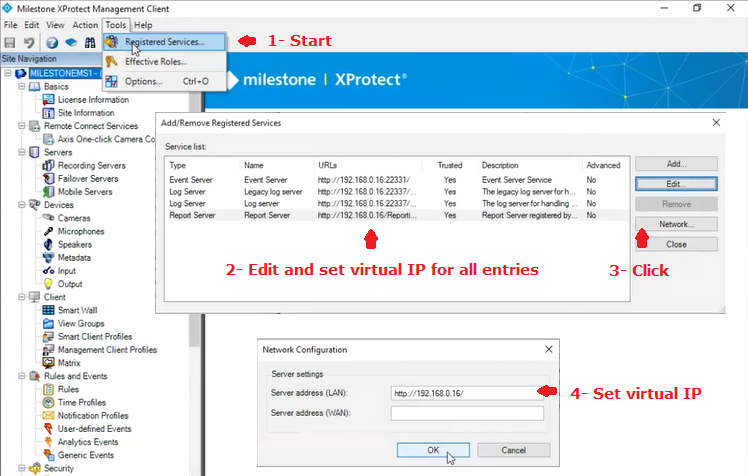The height and width of the screenshot is (476, 748).
Task: Click the binoculars search icon
Action: (89, 42)
